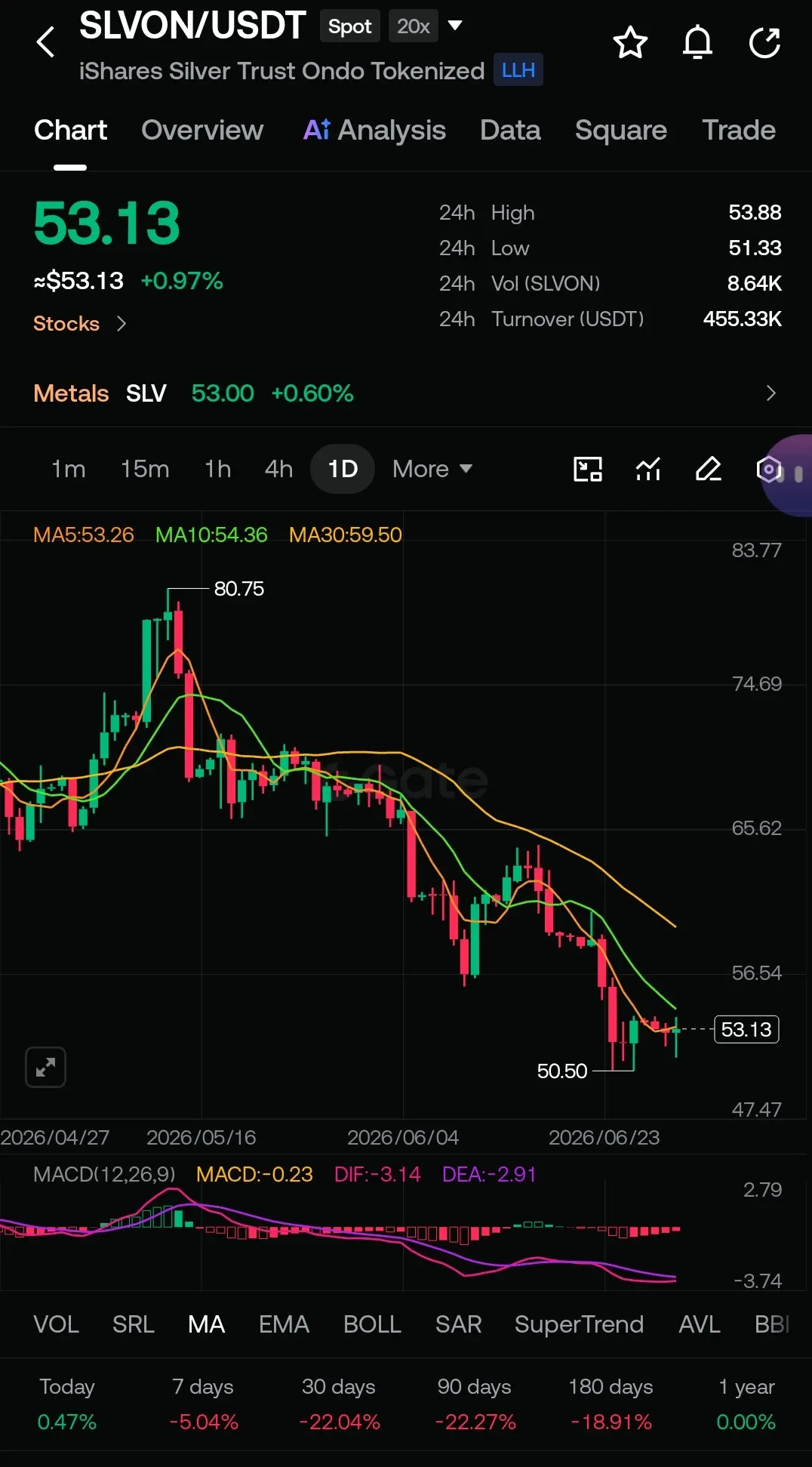812x1467 pixels.
Task: Toggle the EMA indicator
Action: click(x=284, y=1324)
